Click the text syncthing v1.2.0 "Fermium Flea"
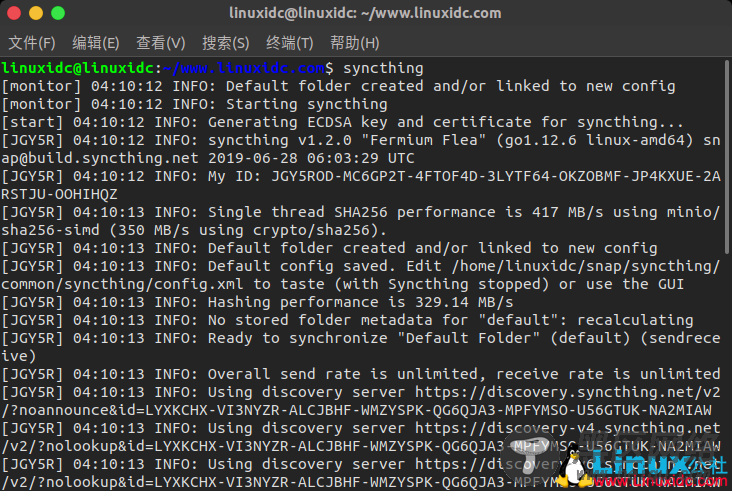Image resolution: width=732 pixels, height=491 pixels. tap(347, 140)
